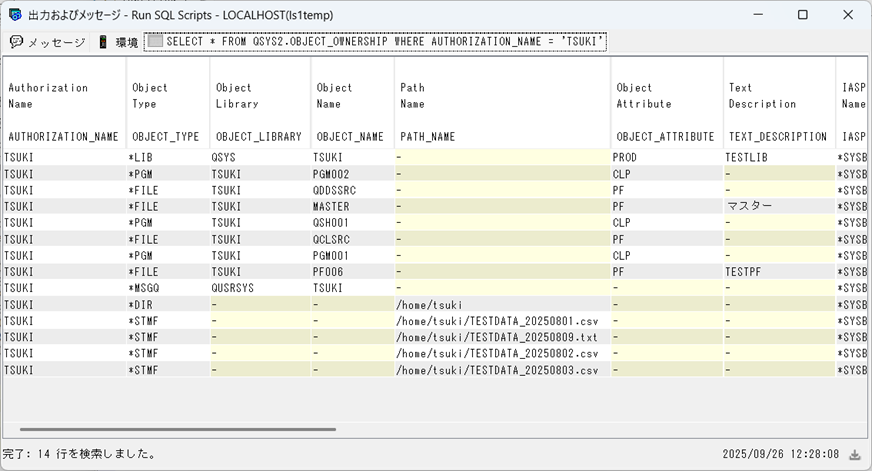The height and width of the screenshot is (471, 872).
Task: Select the *MSGQ object type cell
Action: 148,287
